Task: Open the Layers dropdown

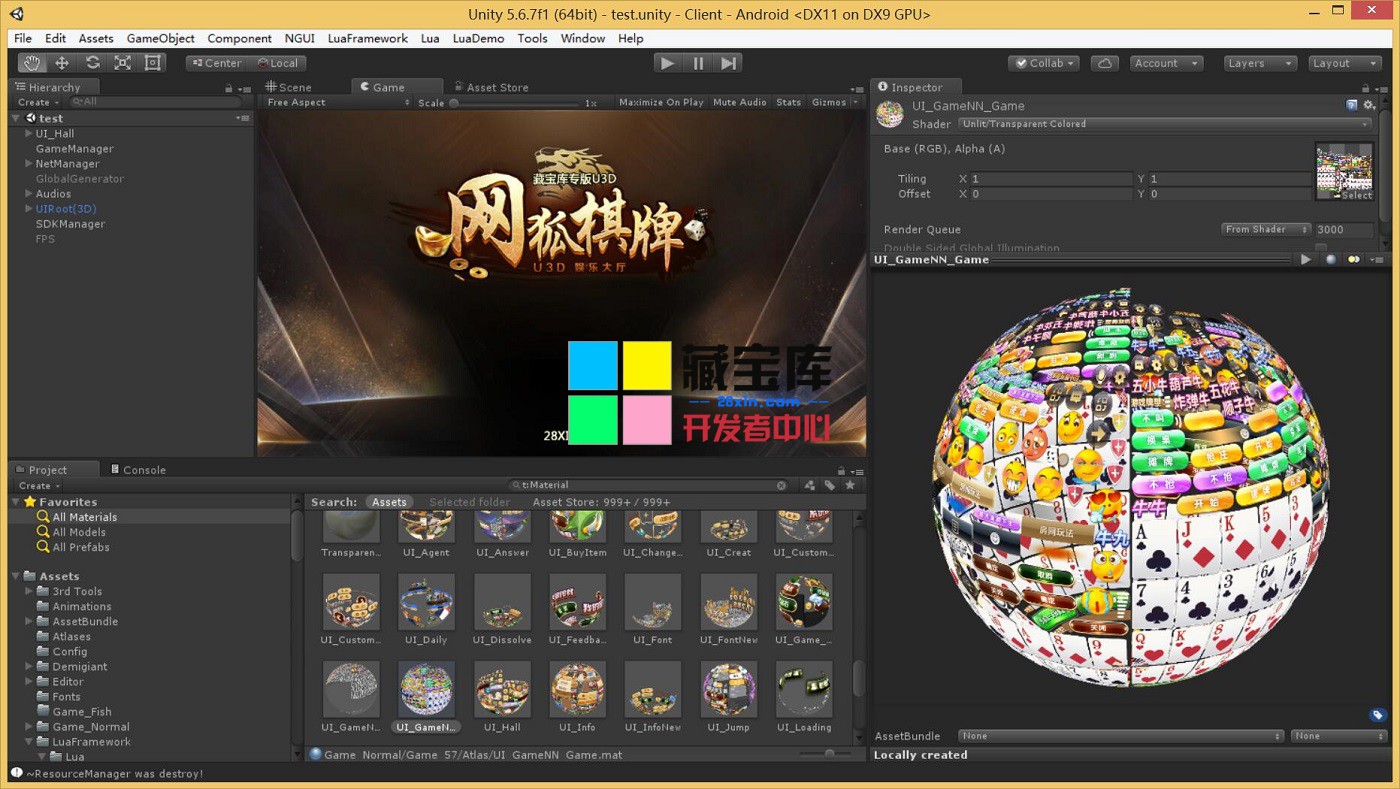Action: pyautogui.click(x=1260, y=63)
